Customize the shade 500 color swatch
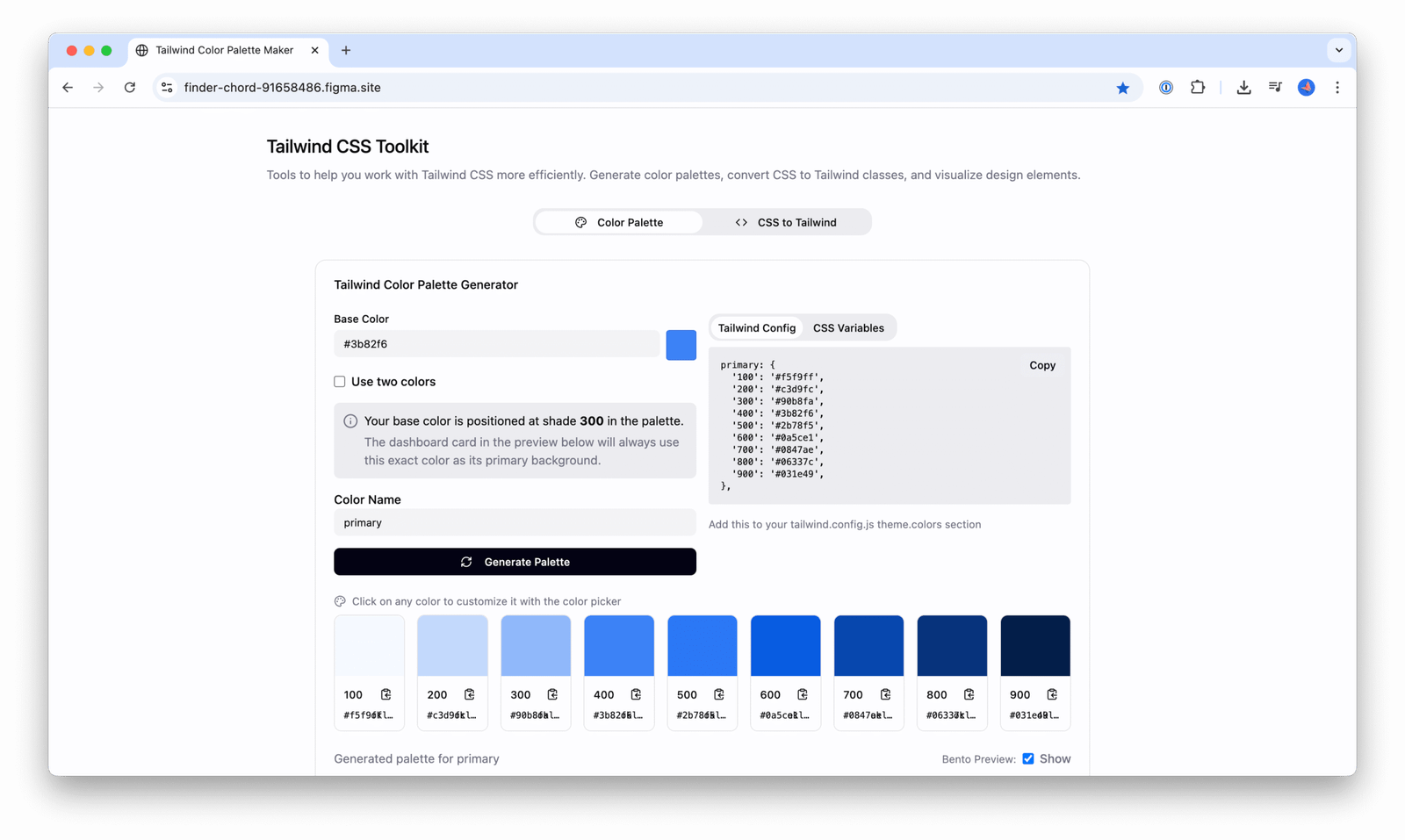Image resolution: width=1405 pixels, height=840 pixels. (702, 646)
